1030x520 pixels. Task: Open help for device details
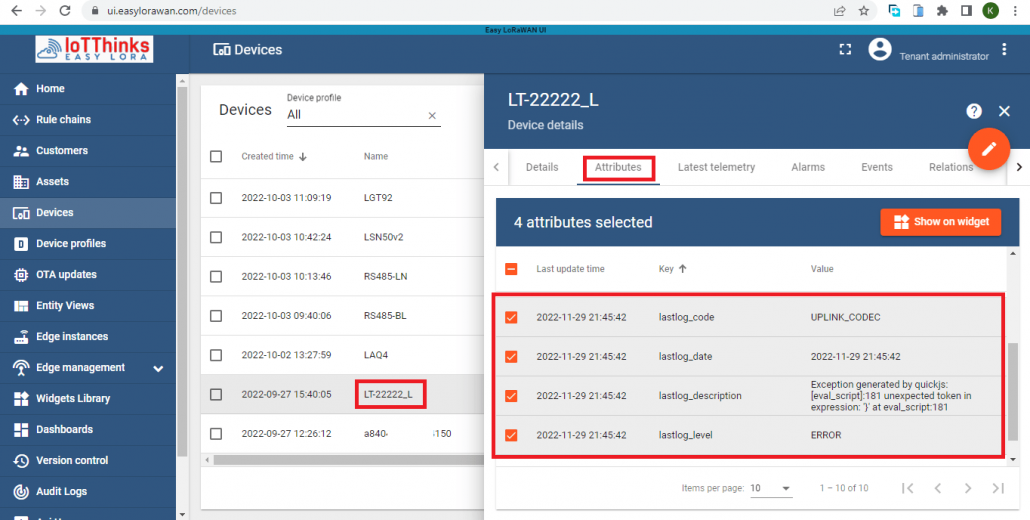point(974,112)
